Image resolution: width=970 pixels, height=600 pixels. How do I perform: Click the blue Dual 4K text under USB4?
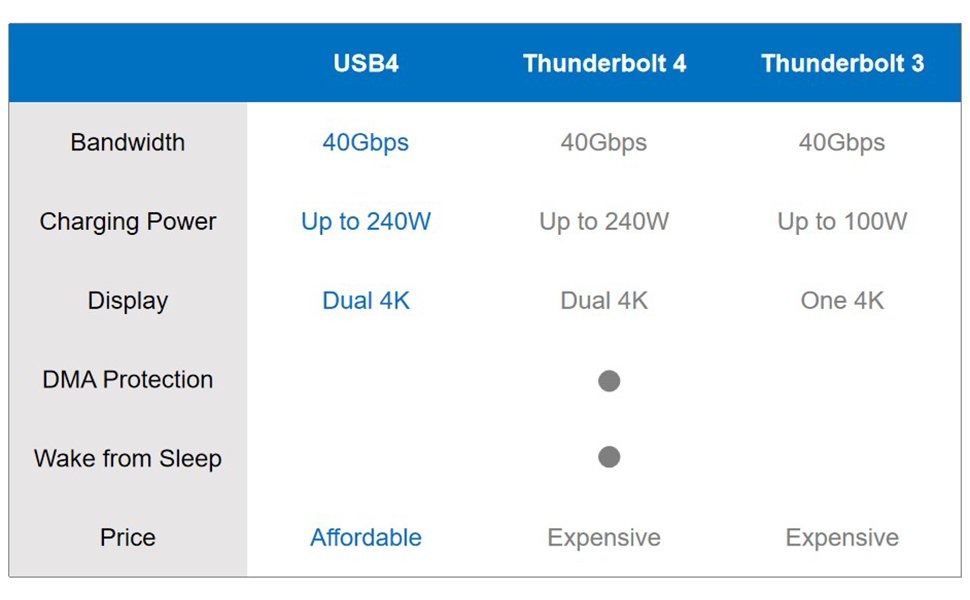366,300
